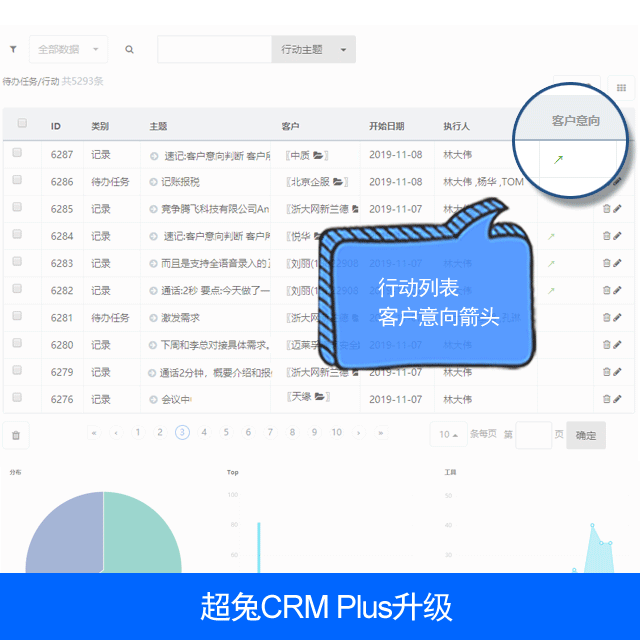Select the checkbox for row 6284
Image resolution: width=640 pixels, height=640 pixels.
point(17,234)
